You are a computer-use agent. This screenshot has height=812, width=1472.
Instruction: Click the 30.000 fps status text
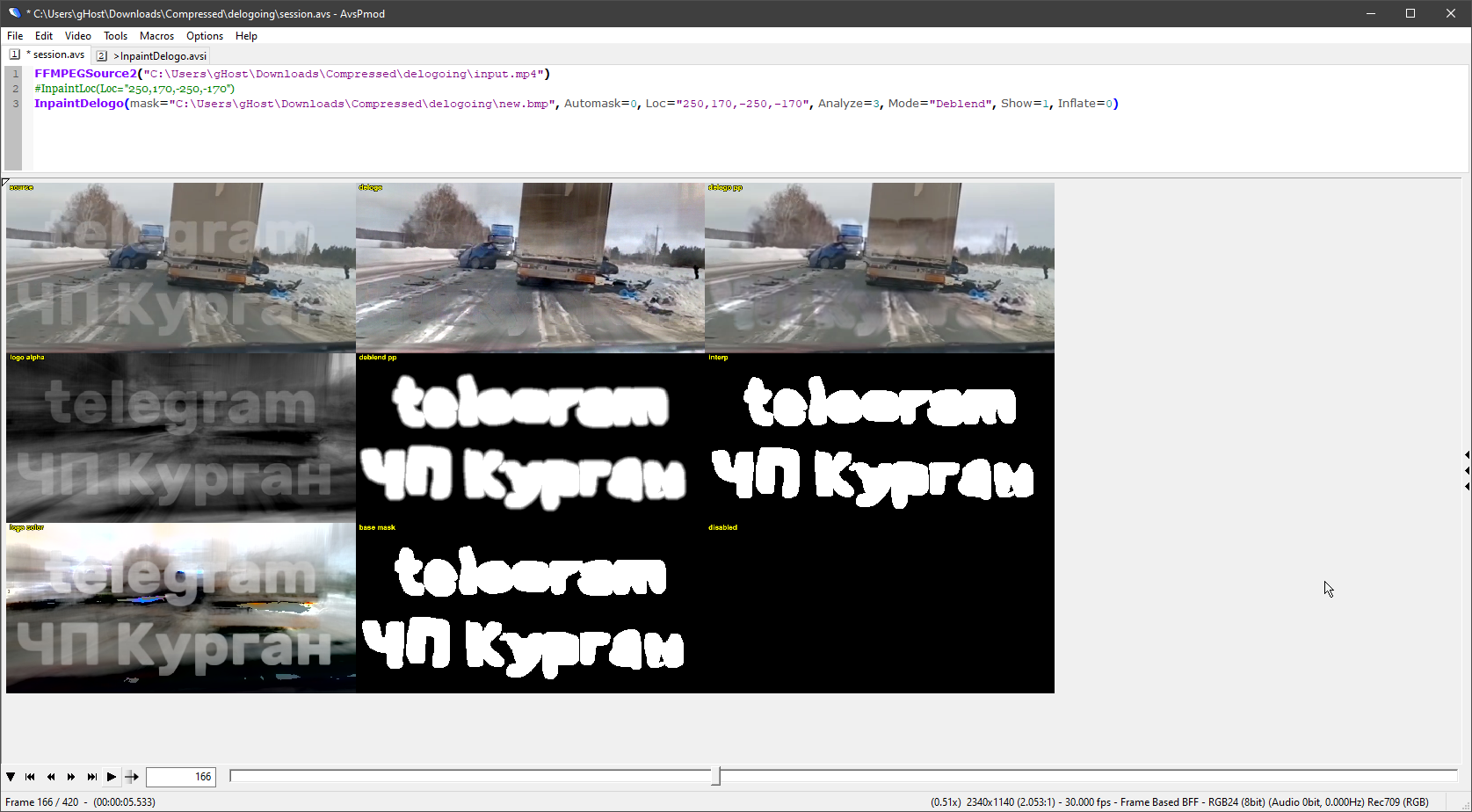(x=1088, y=802)
